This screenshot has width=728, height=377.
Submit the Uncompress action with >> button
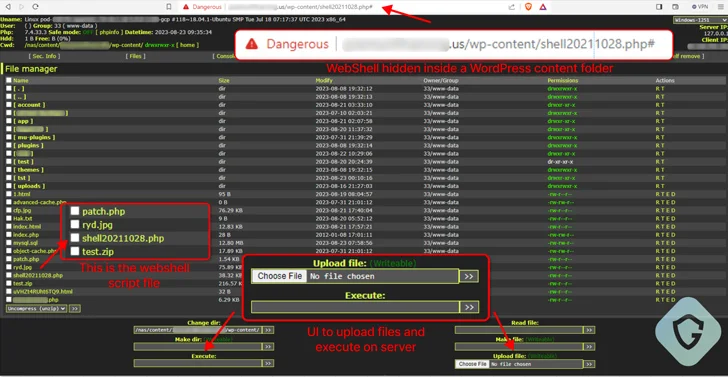(75, 308)
